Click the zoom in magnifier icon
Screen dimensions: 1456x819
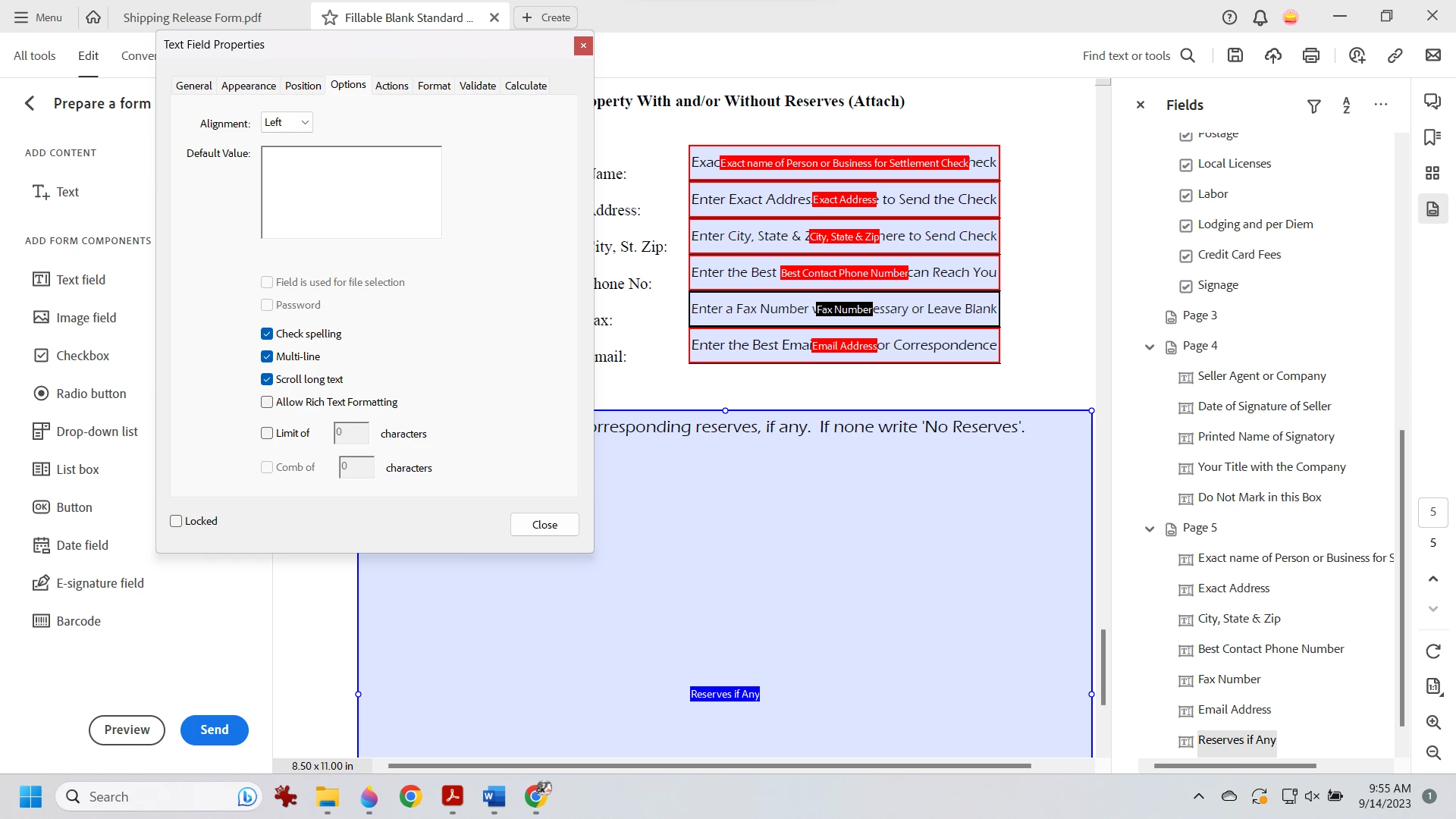click(x=1432, y=722)
